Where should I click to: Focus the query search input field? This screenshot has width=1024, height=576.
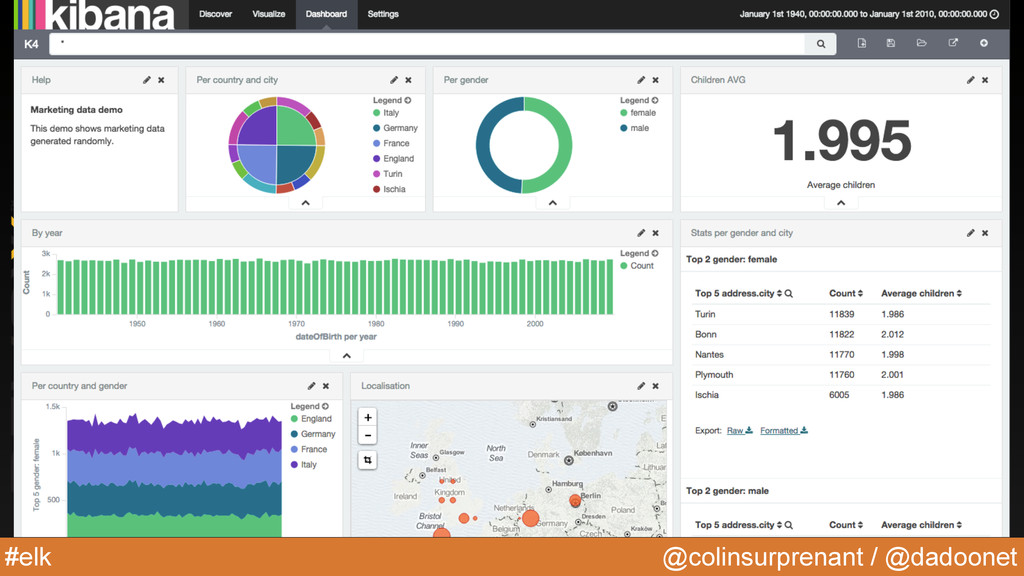[x=427, y=44]
